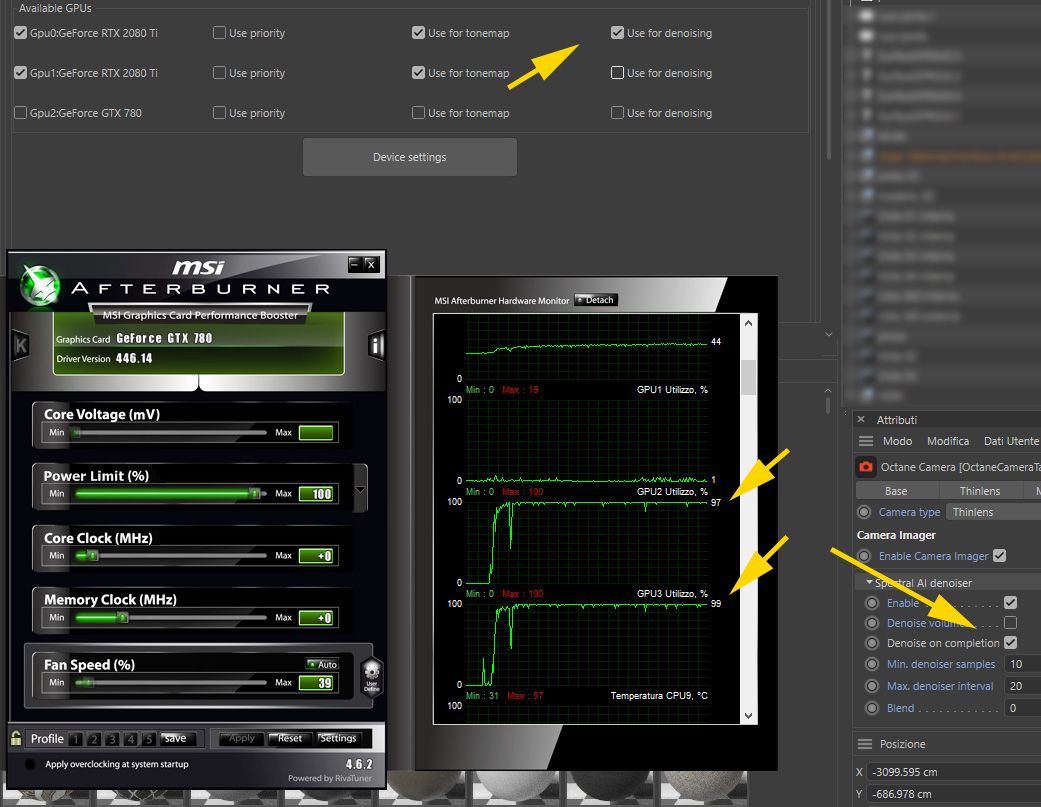The height and width of the screenshot is (807, 1041).
Task: Click the Device settings button
Action: coord(410,157)
